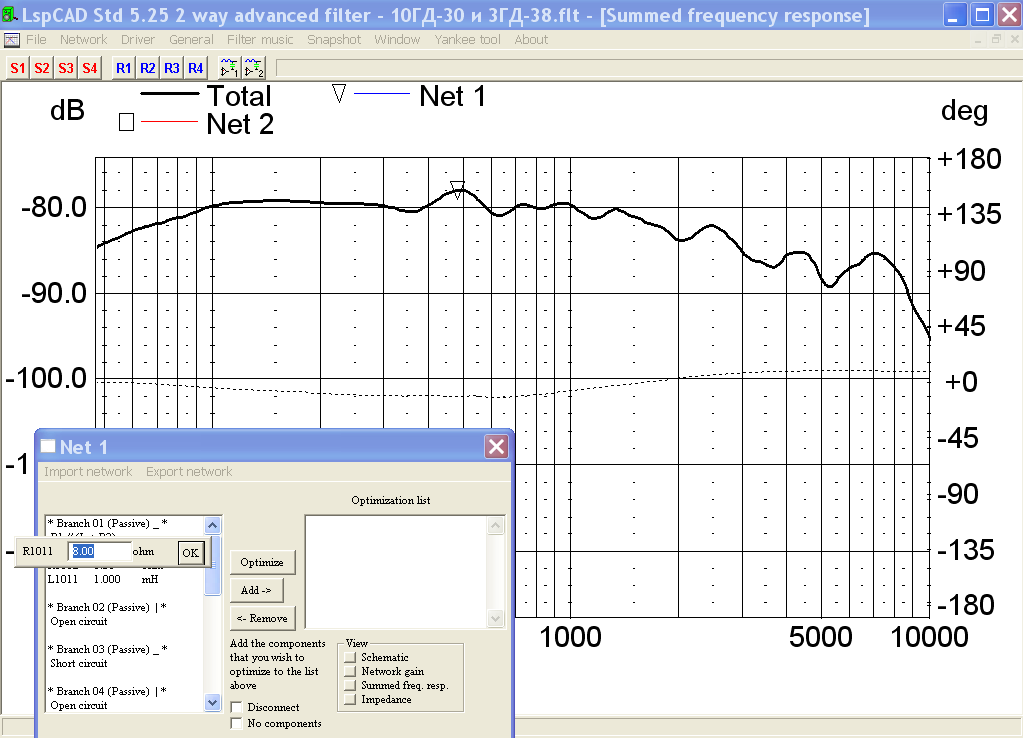Click the empty Optimization list box
Viewport: 1023px width, 738px height.
(x=397, y=572)
